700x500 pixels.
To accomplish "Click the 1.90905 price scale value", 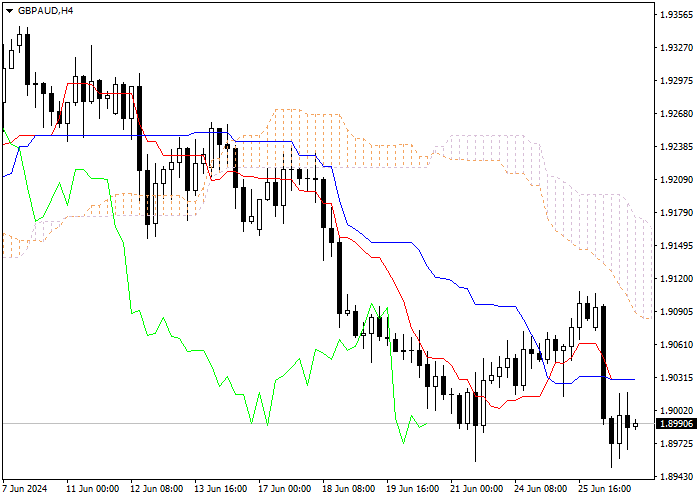I will point(677,312).
